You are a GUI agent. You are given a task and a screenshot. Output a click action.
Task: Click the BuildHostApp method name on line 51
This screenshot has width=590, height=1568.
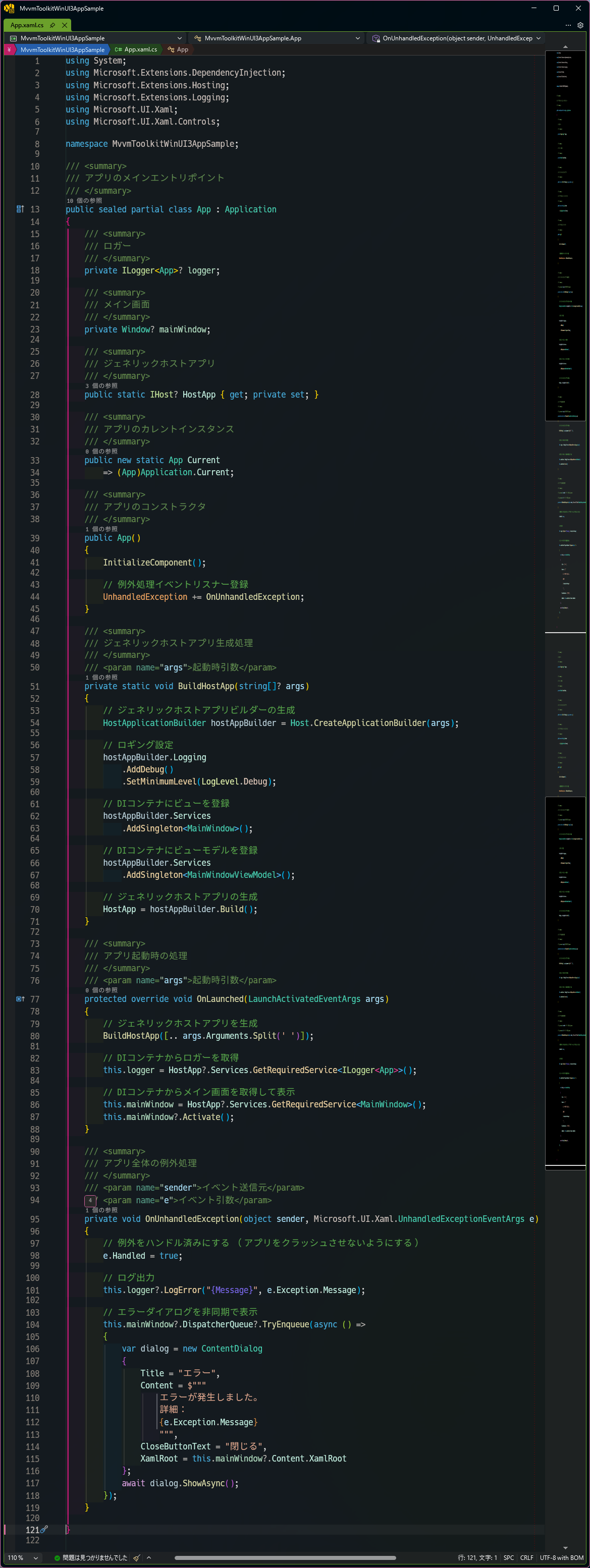pos(206,686)
